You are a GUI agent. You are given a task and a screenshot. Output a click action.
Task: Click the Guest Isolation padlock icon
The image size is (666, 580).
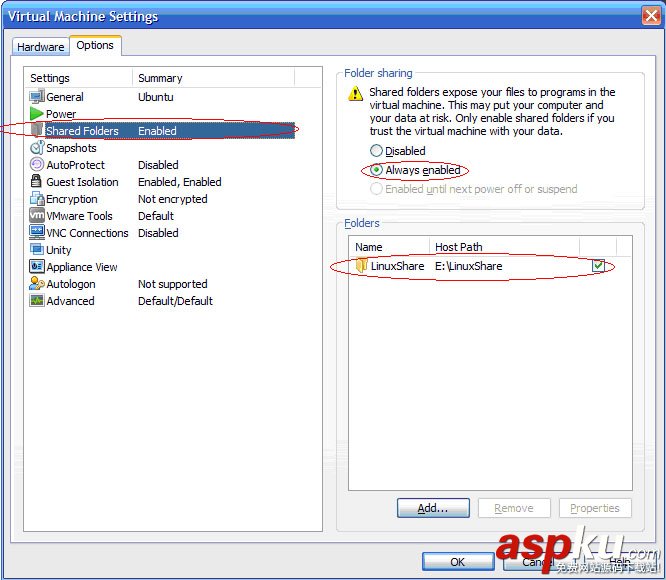point(37,181)
